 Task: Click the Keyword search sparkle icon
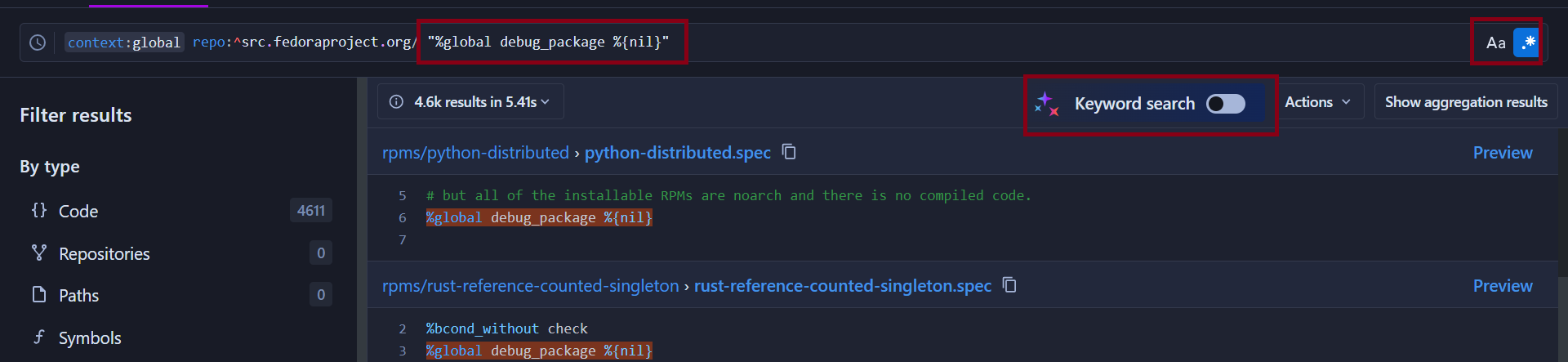(x=1046, y=104)
